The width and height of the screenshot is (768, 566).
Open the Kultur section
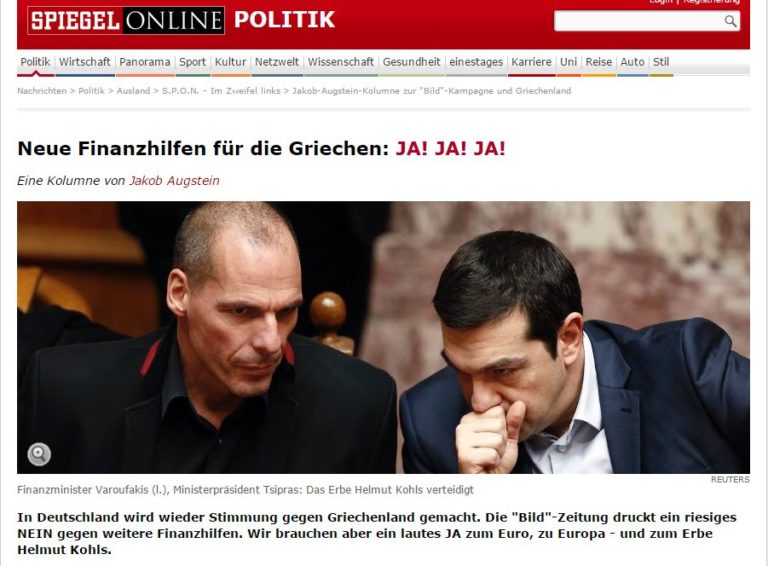[230, 62]
